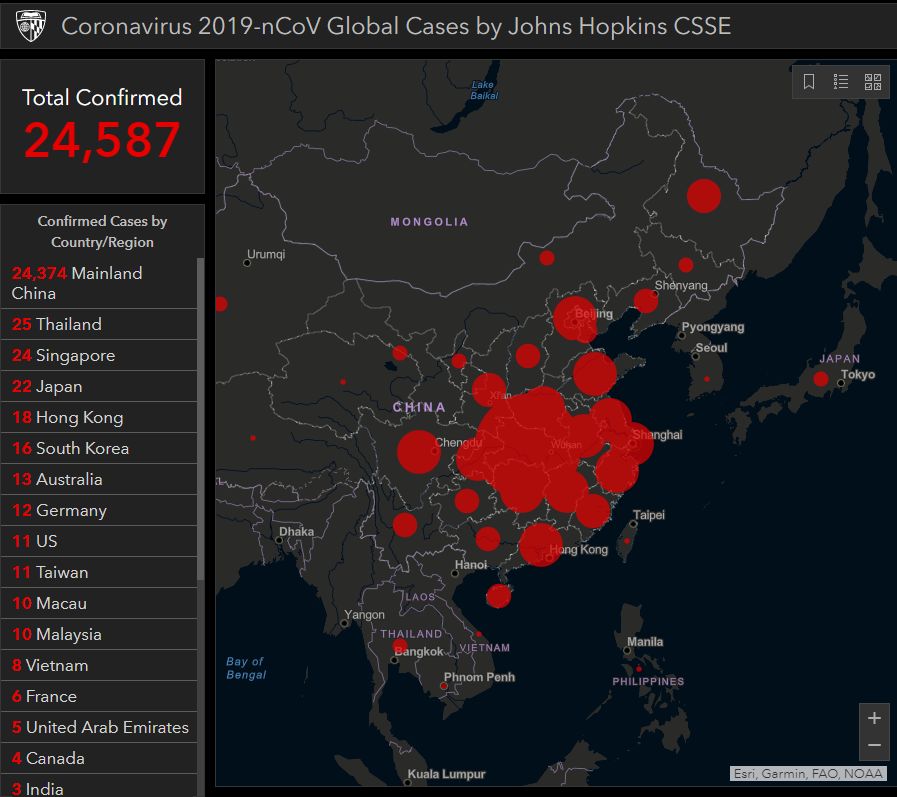Select Mainland China in country list
897x797 pixels.
pyautogui.click(x=98, y=283)
